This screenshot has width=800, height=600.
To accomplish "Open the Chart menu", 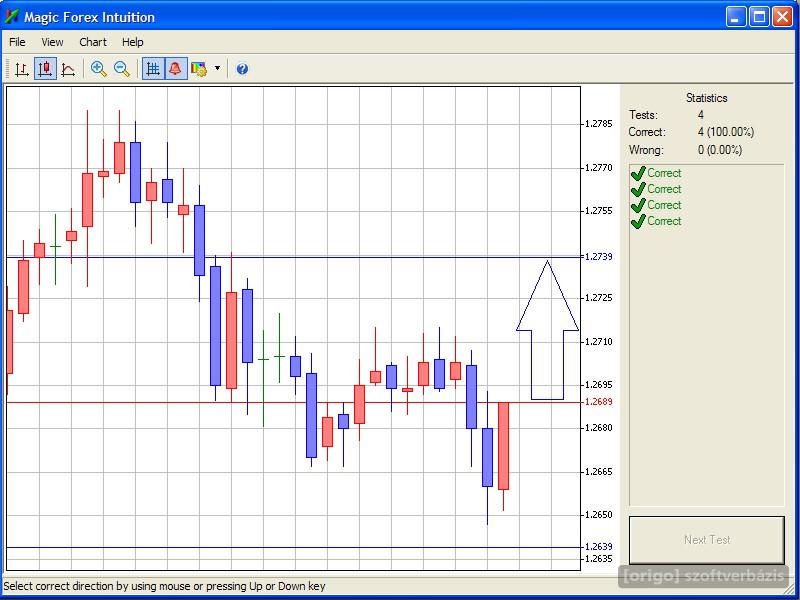I will click(93, 42).
